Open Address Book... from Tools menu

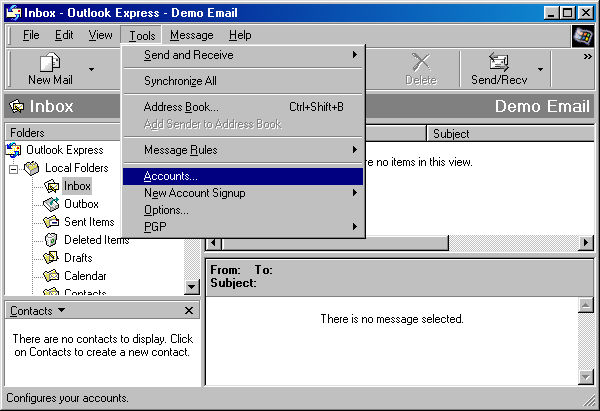pyautogui.click(x=243, y=107)
